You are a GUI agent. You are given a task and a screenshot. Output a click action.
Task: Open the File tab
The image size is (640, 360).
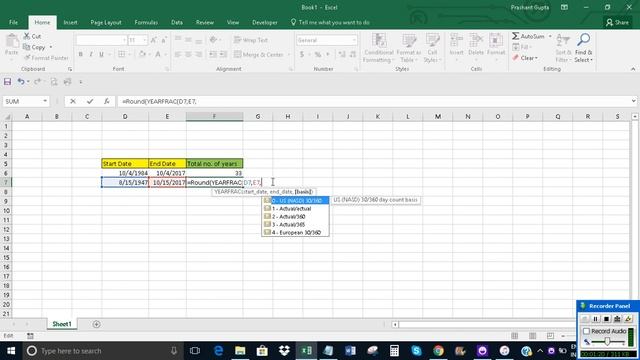click(13, 22)
